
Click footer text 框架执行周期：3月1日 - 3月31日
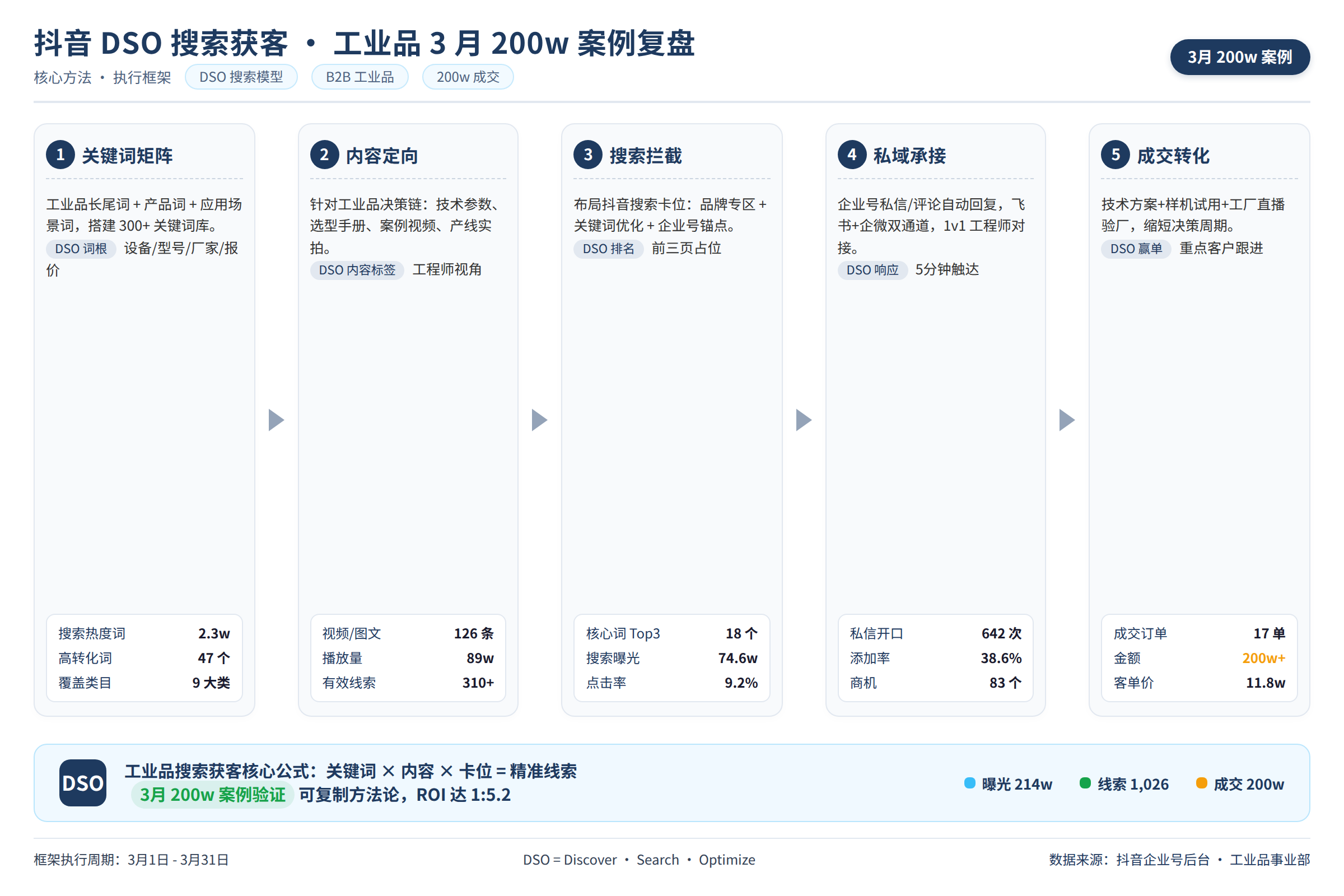pos(132,860)
